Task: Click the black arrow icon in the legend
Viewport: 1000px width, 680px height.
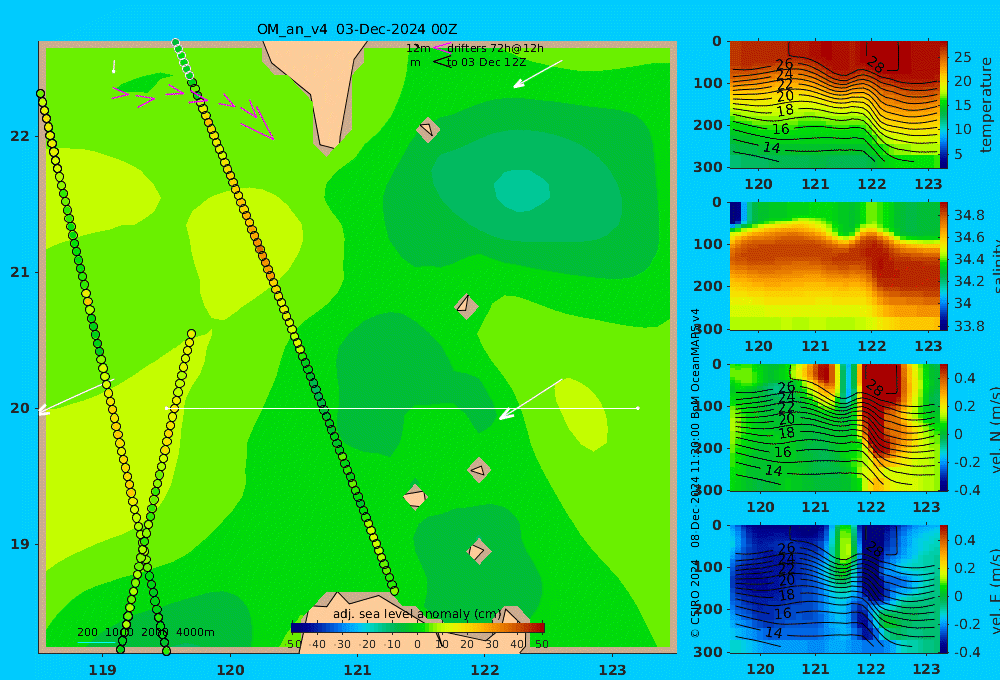Action: coord(441,61)
